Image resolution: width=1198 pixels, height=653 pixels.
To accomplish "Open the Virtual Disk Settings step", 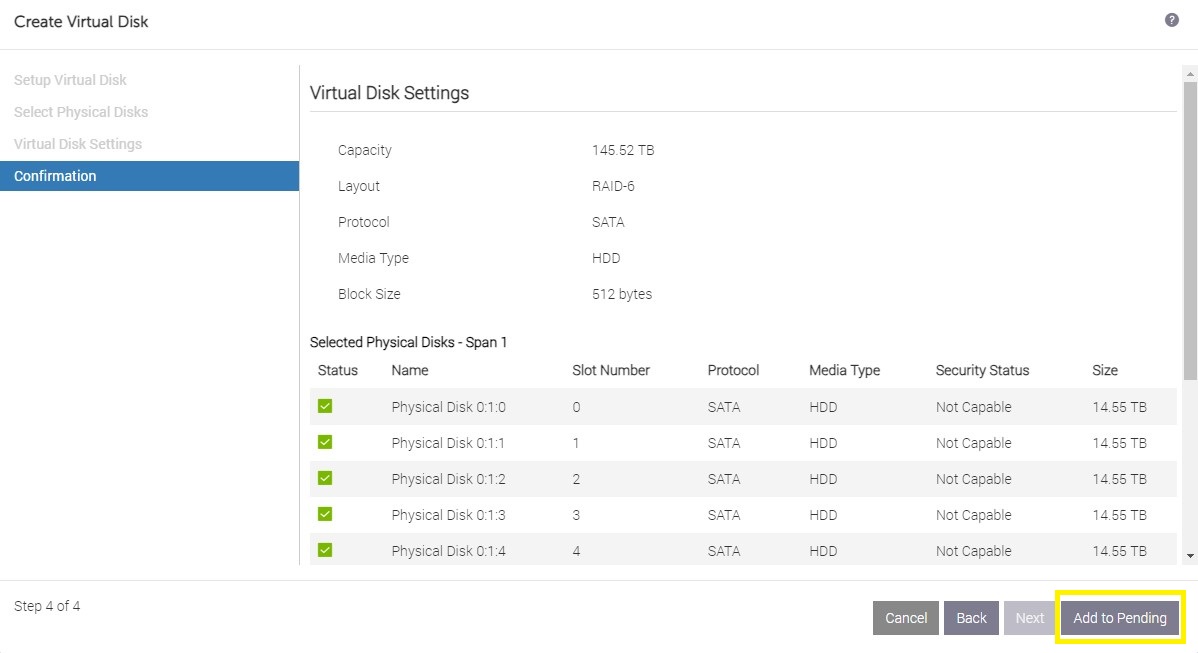I will (78, 144).
